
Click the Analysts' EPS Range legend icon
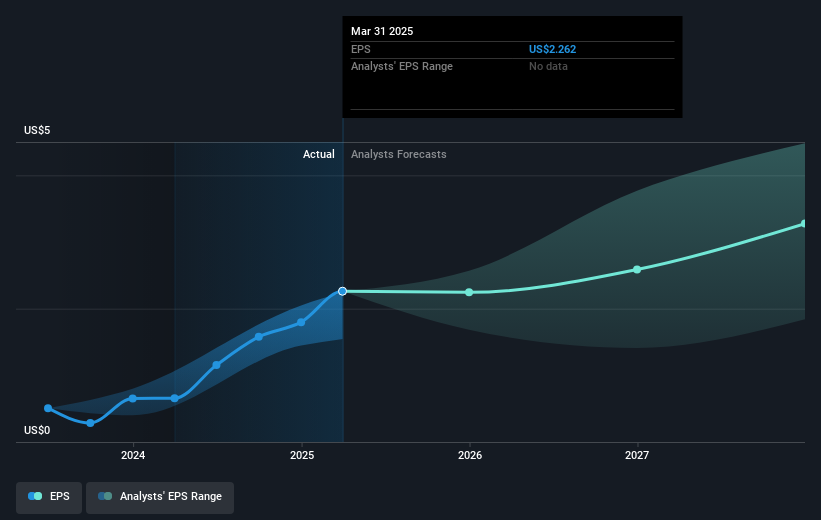[105, 496]
